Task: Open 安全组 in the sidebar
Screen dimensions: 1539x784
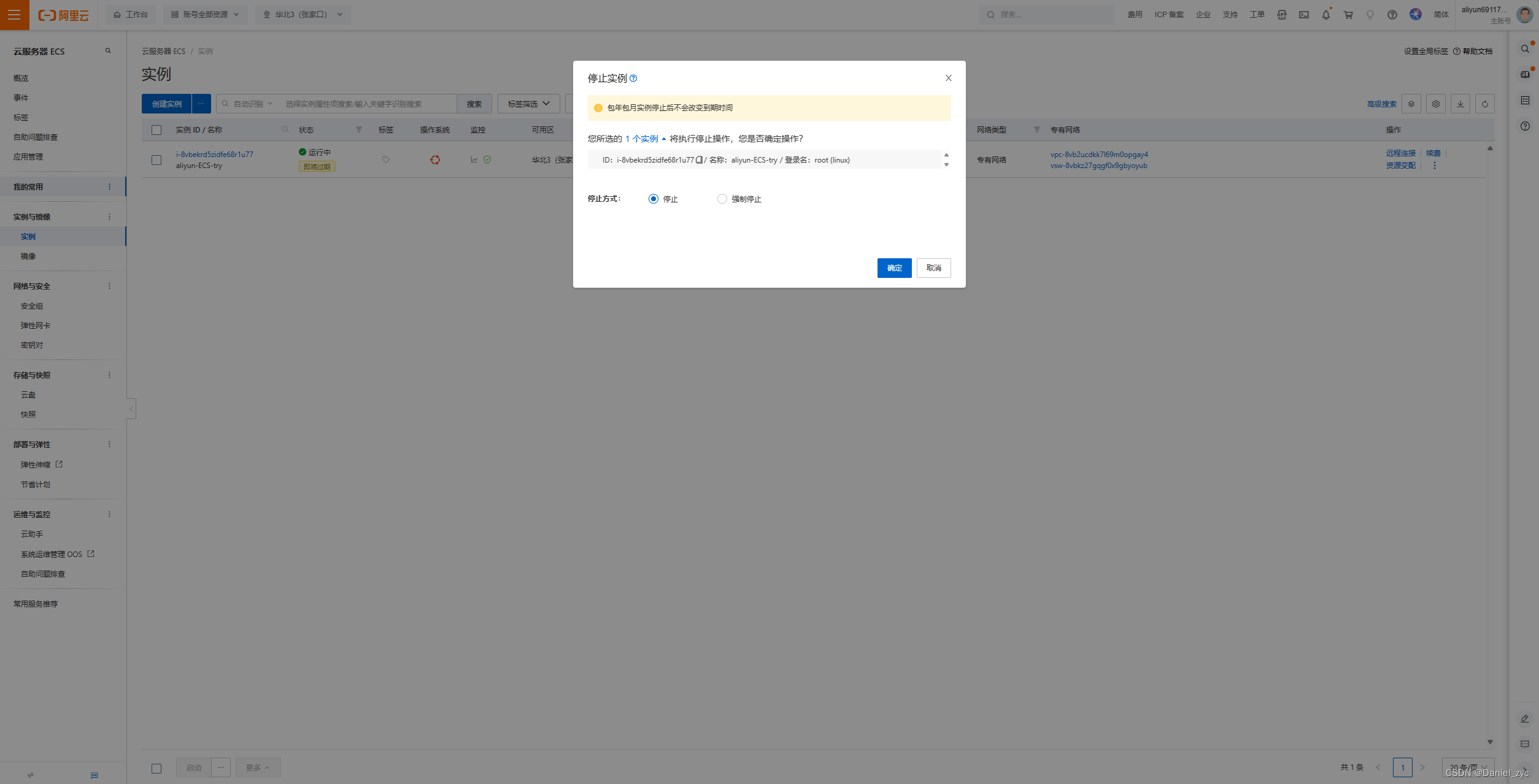Action: point(32,306)
